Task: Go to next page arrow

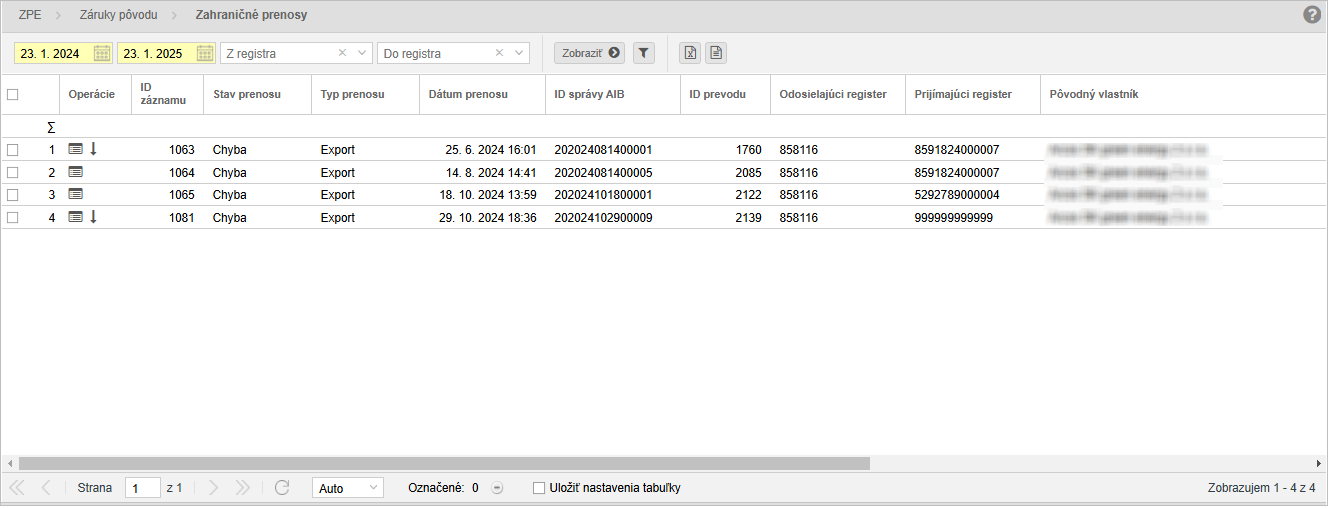Action: tap(213, 488)
